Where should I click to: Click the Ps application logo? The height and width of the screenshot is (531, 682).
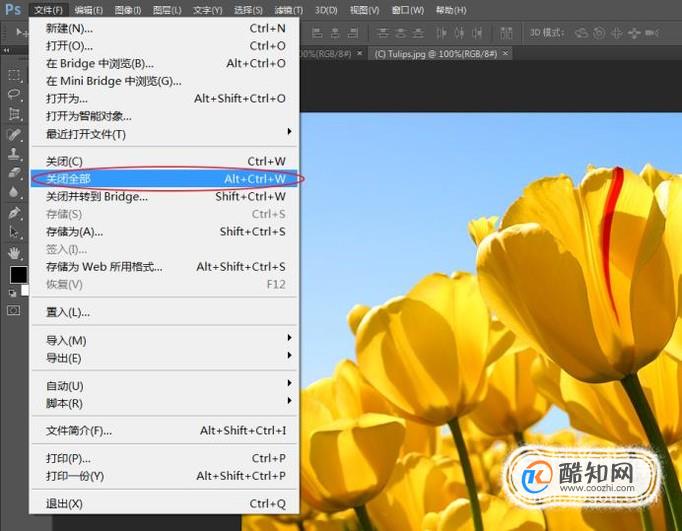click(13, 9)
